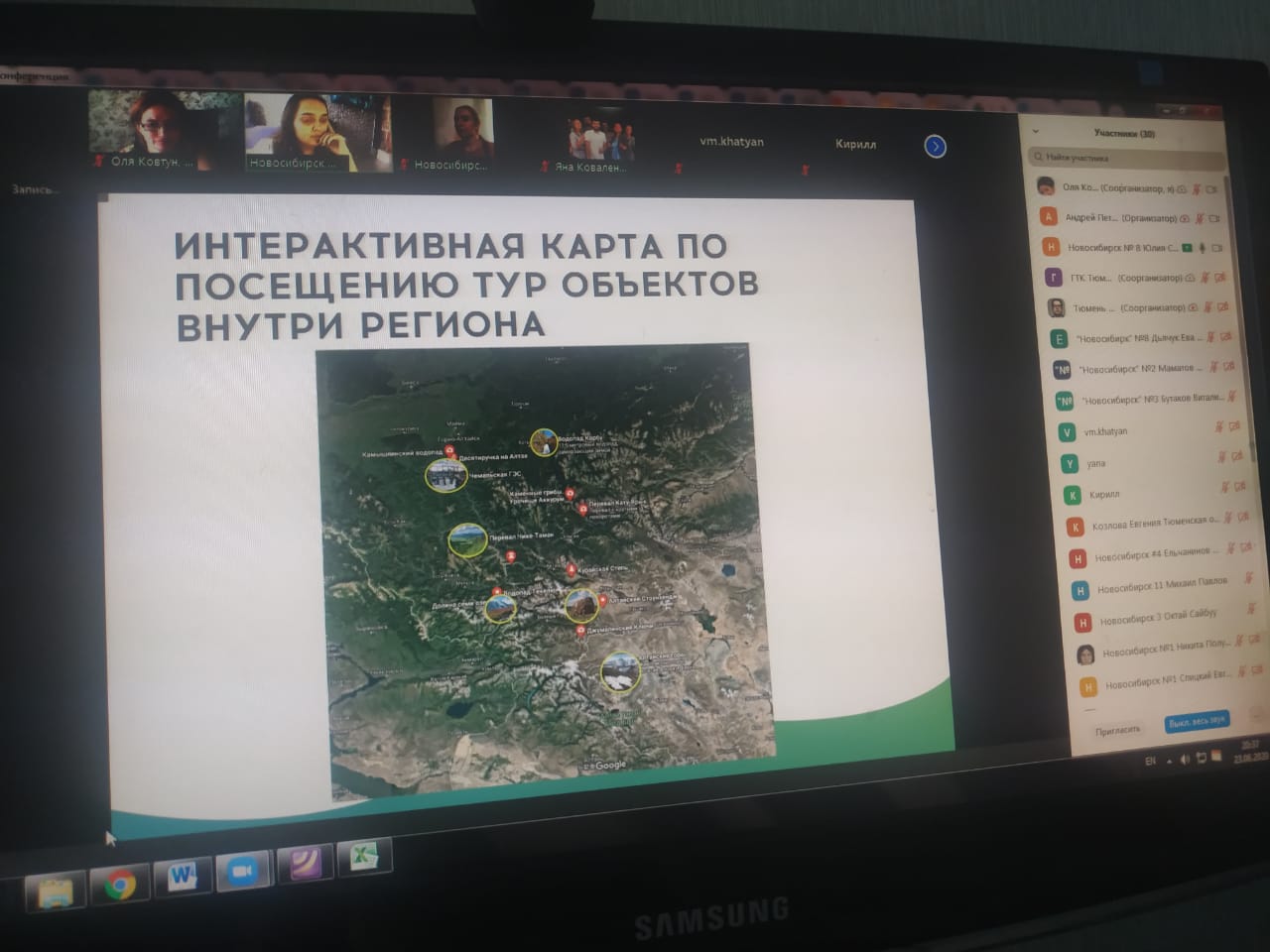Click the 'Запись...' recording indicator

[35, 188]
